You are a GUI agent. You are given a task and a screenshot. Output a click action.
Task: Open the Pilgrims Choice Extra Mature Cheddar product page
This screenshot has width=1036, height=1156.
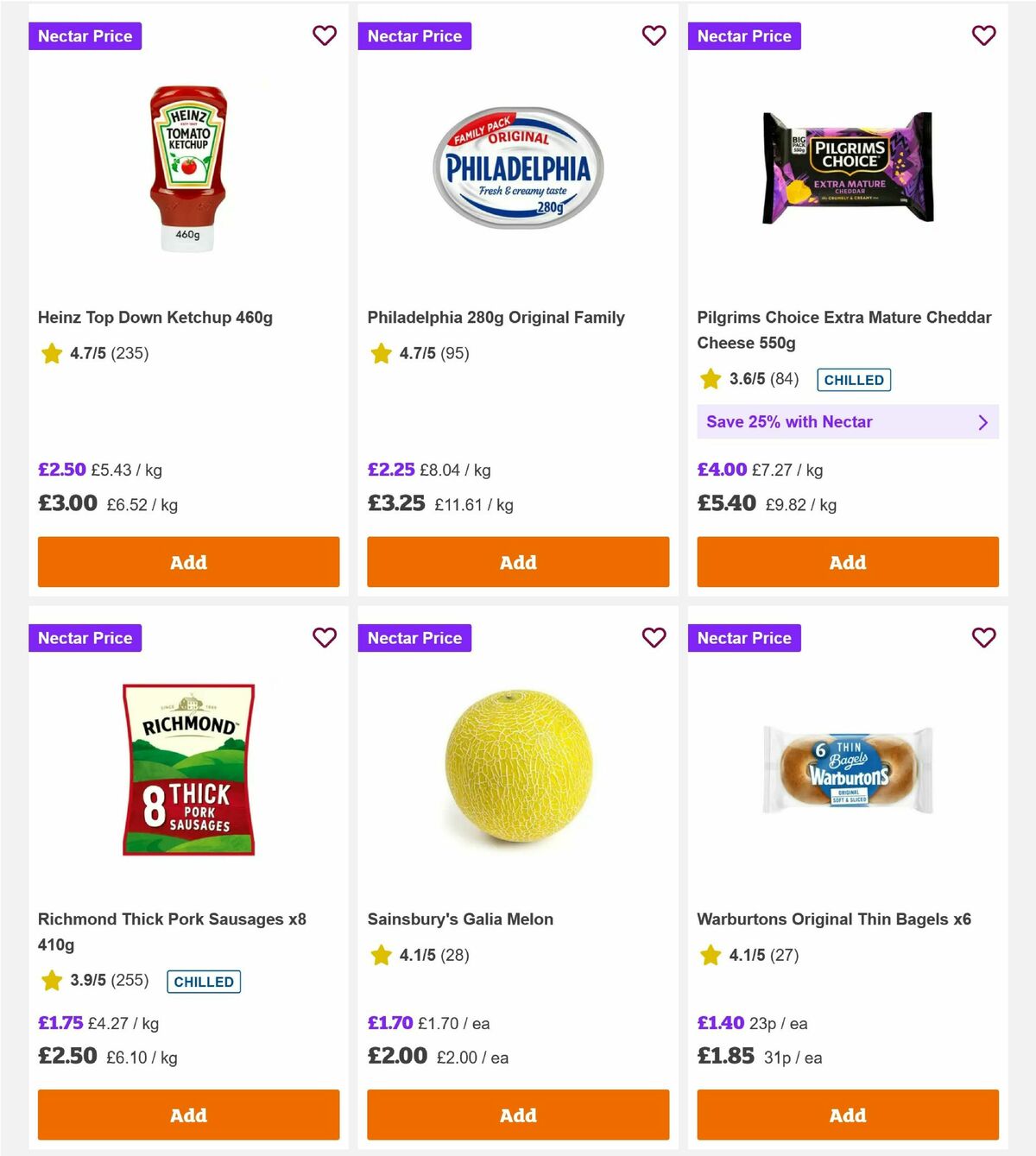click(844, 330)
